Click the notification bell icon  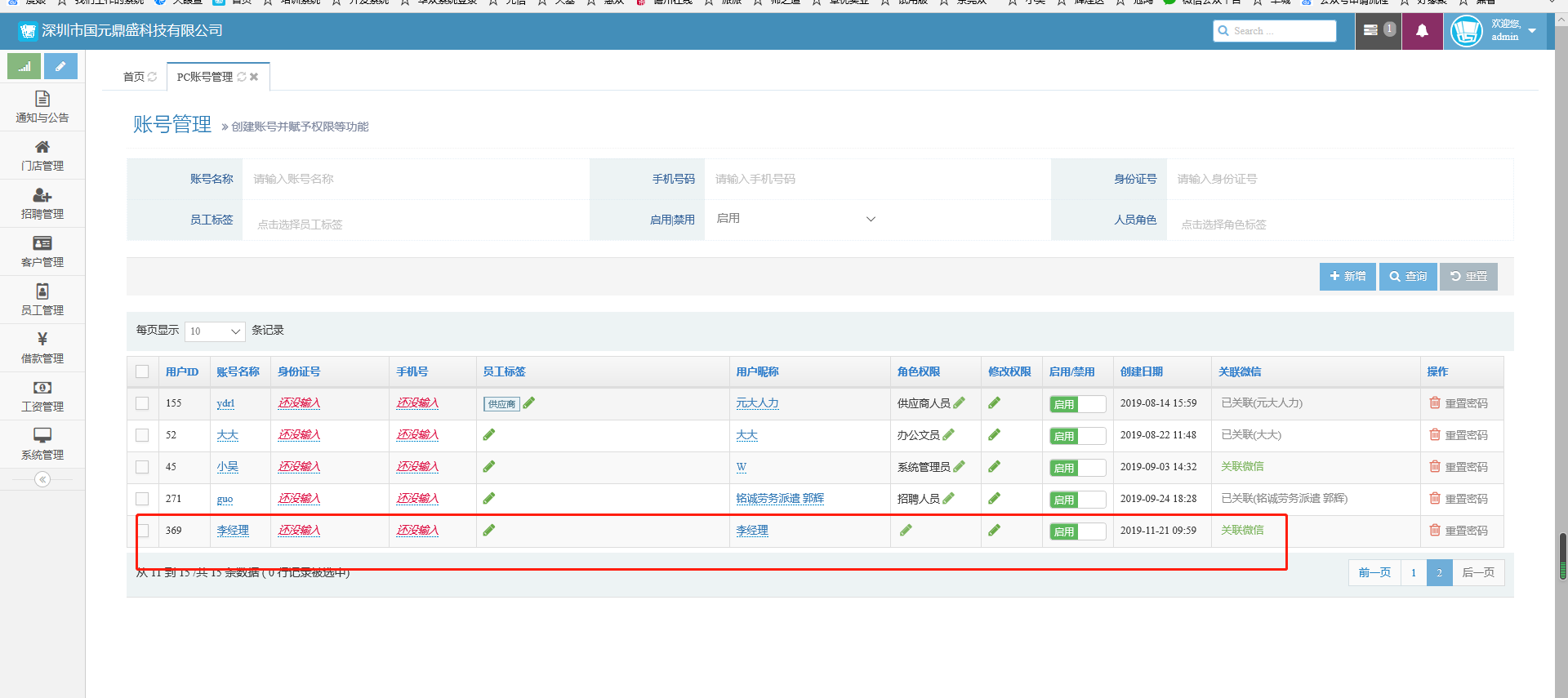pyautogui.click(x=1422, y=31)
